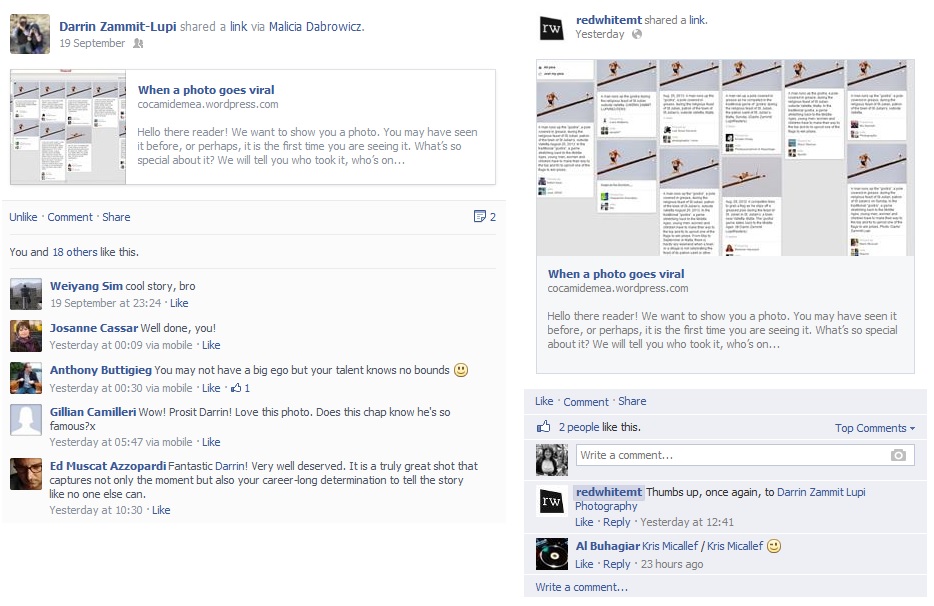Open the Malicia Dabrowicz profile link

pyautogui.click(x=315, y=26)
